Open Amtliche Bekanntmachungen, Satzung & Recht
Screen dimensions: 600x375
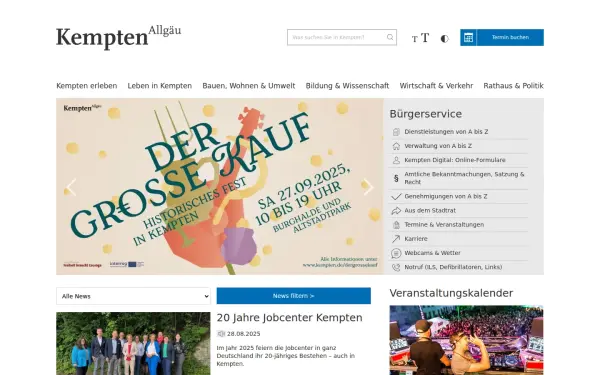click(x=464, y=178)
